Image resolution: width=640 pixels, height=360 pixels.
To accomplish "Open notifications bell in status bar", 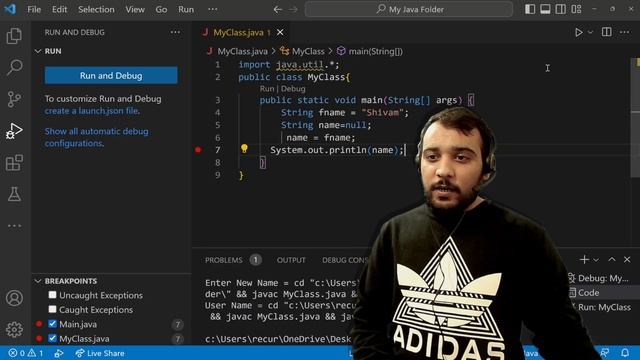I will click(x=625, y=353).
